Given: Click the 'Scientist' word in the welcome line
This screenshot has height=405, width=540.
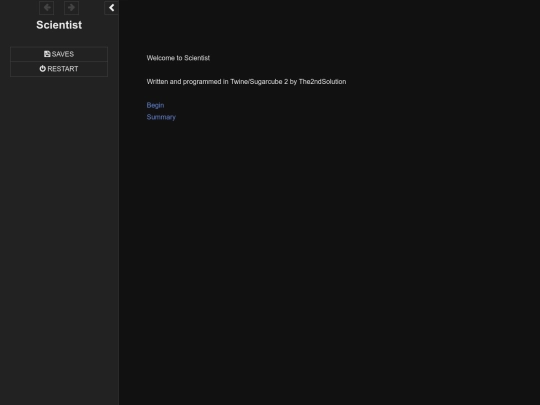Looking at the screenshot, I should (x=197, y=58).
